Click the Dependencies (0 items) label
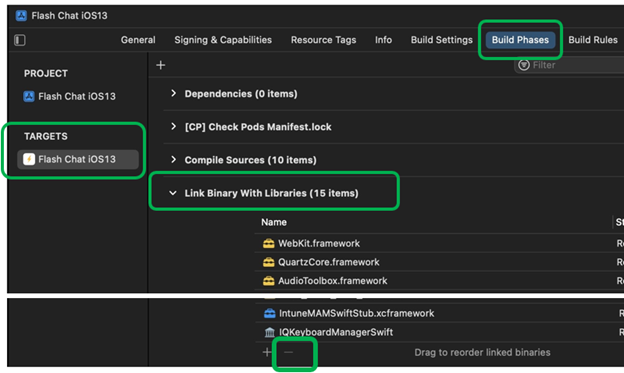 241,94
